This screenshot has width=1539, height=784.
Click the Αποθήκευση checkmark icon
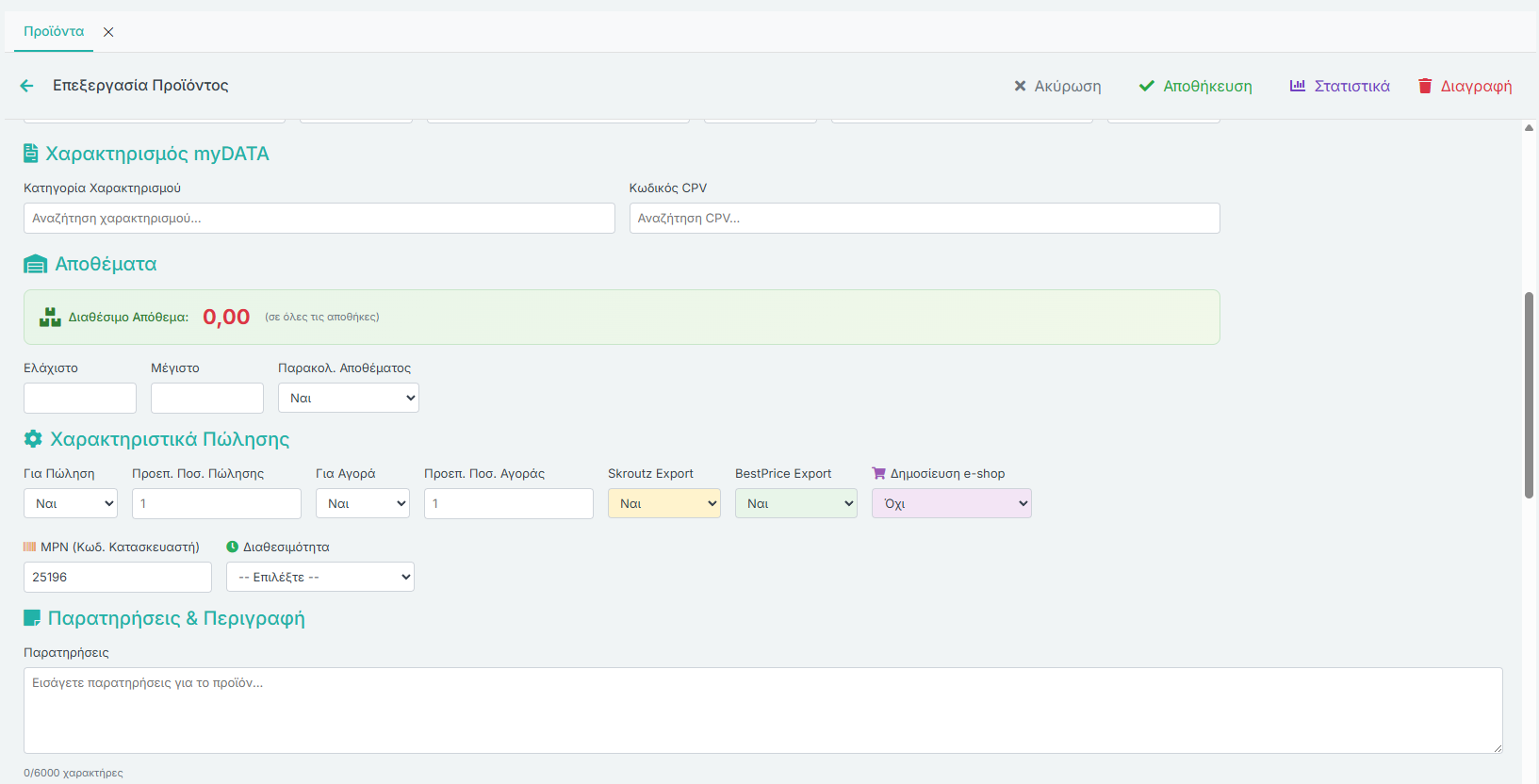[x=1146, y=86]
